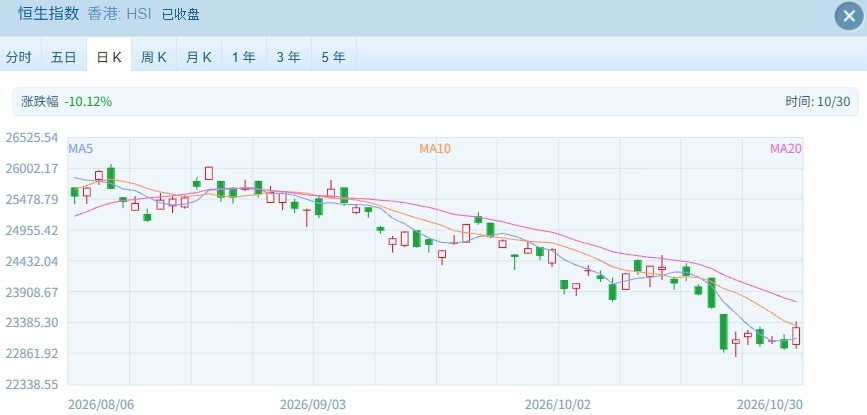Click the 24955.42 axis value
The height and width of the screenshot is (415, 867).
click(32, 230)
